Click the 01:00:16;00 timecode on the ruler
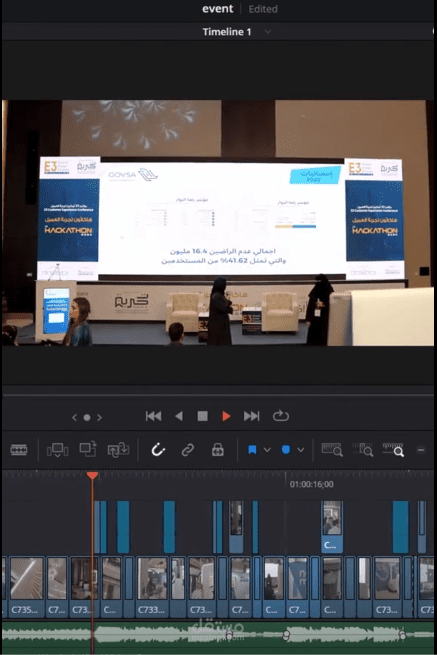The width and height of the screenshot is (437, 655). click(x=312, y=484)
